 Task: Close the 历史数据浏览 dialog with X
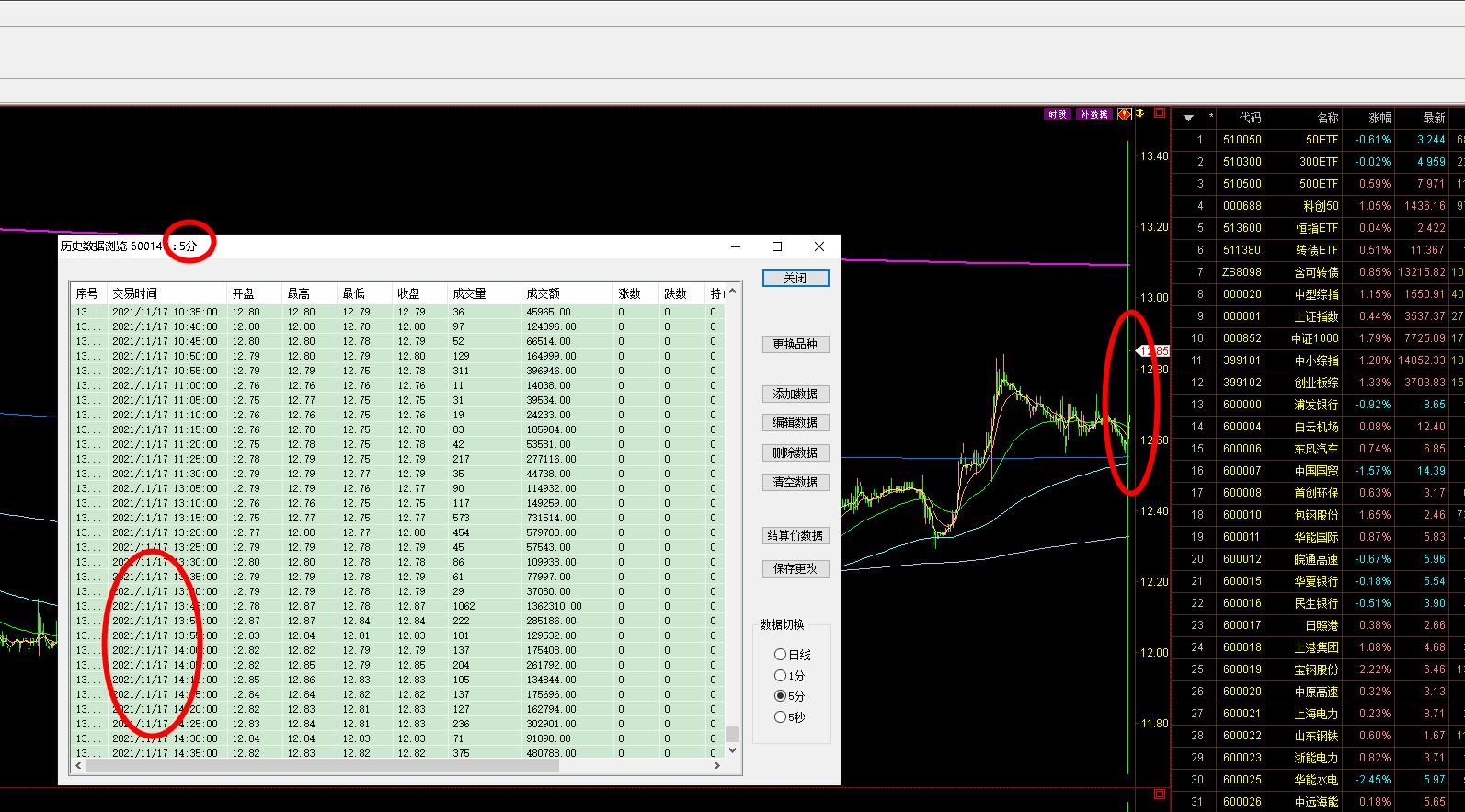(819, 246)
